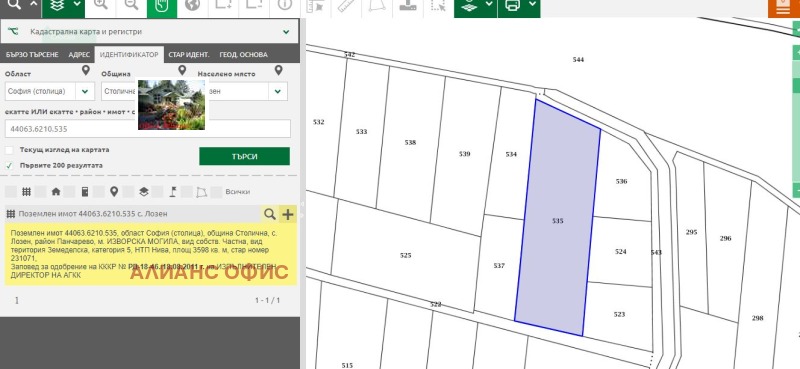Expand the layers dropdown arrow
The height and width of the screenshot is (369, 800).
coord(78,5)
